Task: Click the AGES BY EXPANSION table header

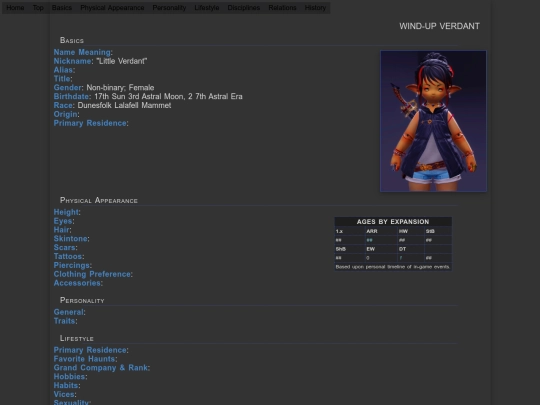Action: [x=393, y=222]
